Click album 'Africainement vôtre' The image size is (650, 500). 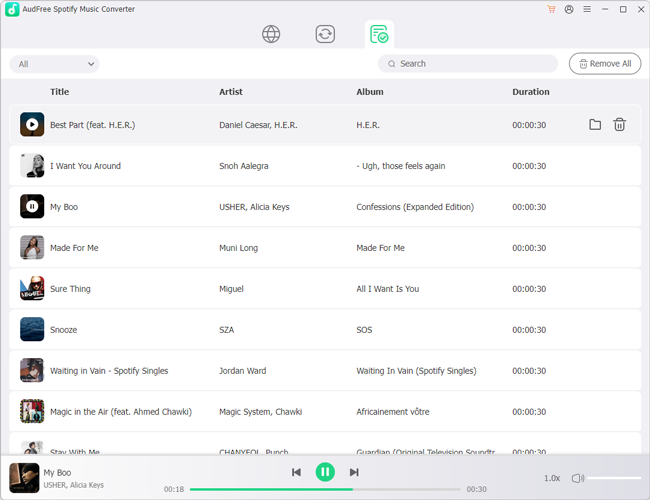393,412
